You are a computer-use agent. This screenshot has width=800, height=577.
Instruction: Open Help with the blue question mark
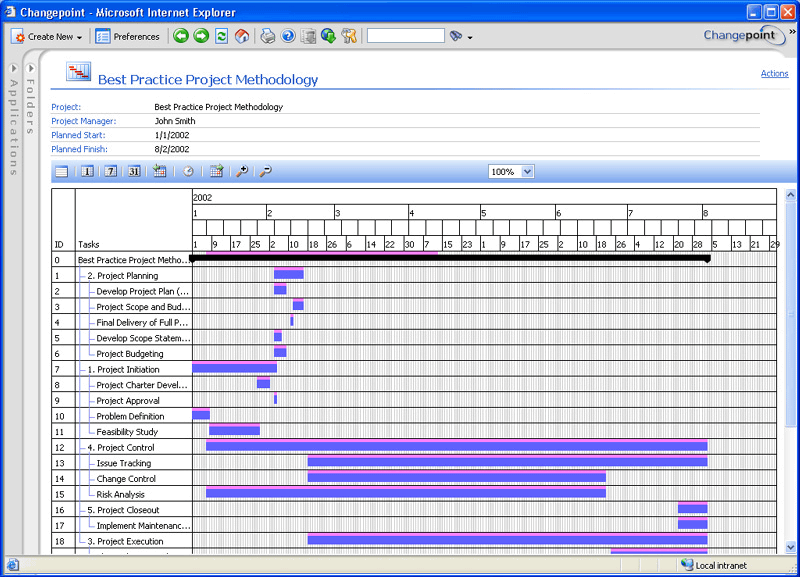(288, 36)
